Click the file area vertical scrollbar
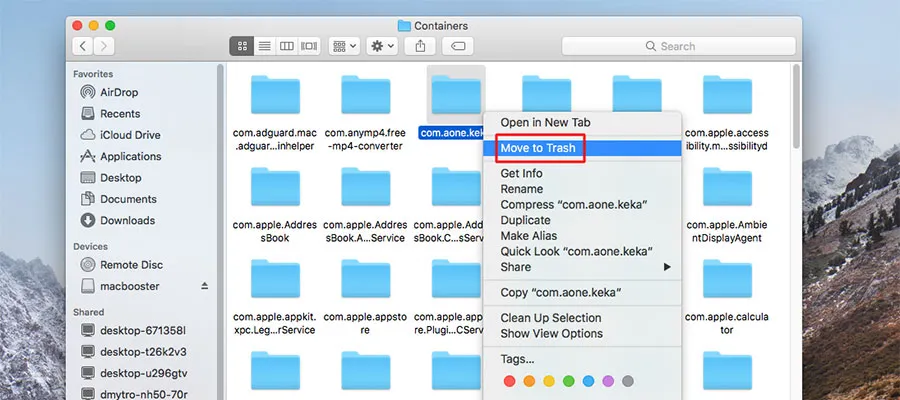This screenshot has width=900, height=400. (796, 106)
